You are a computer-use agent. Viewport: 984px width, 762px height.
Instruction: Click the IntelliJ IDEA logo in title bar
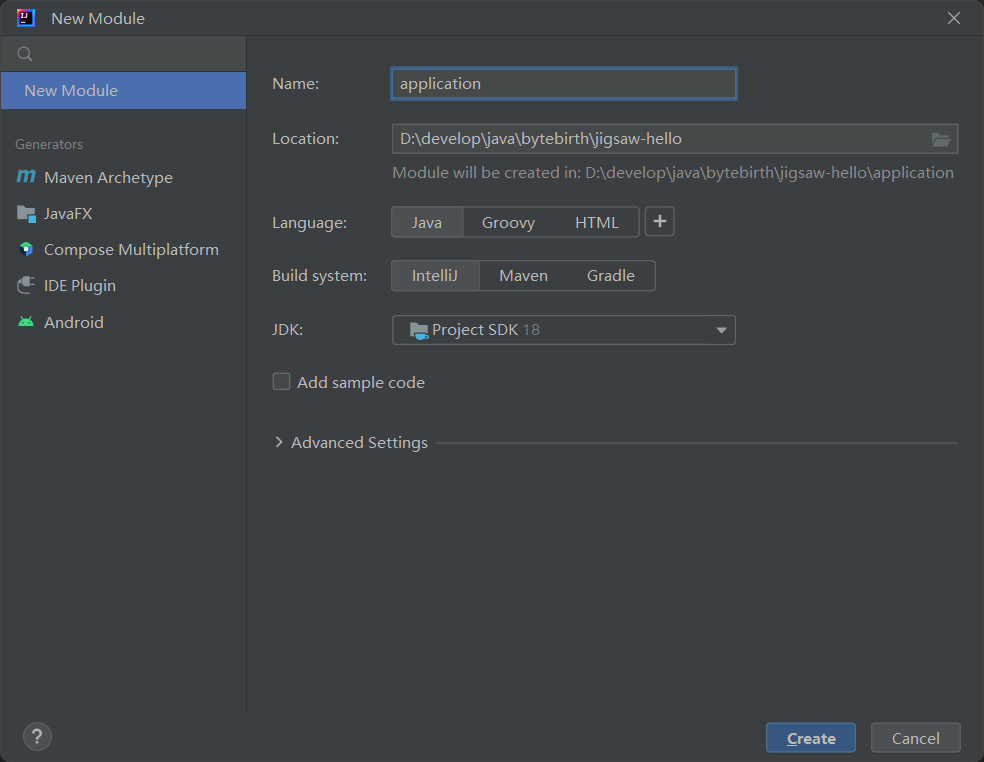pos(26,18)
